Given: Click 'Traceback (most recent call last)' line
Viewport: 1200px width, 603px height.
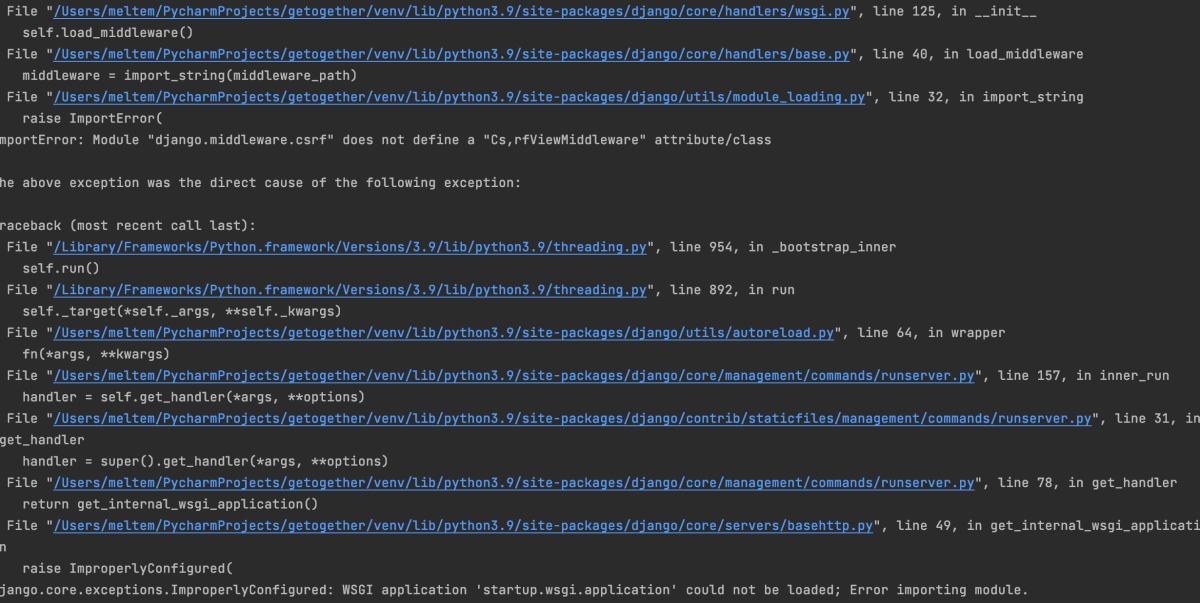Looking at the screenshot, I should 128,226.
